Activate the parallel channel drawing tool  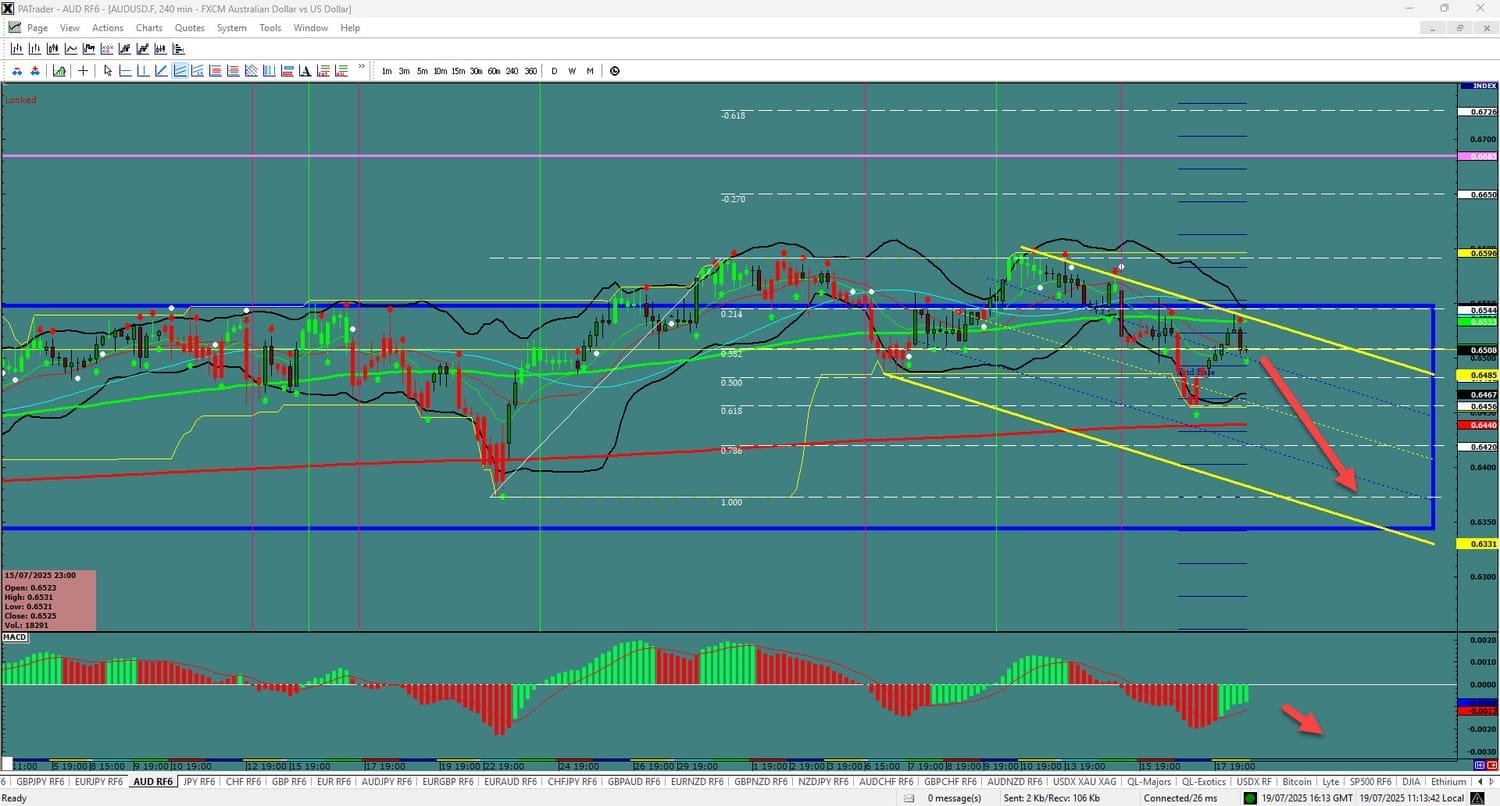180,71
